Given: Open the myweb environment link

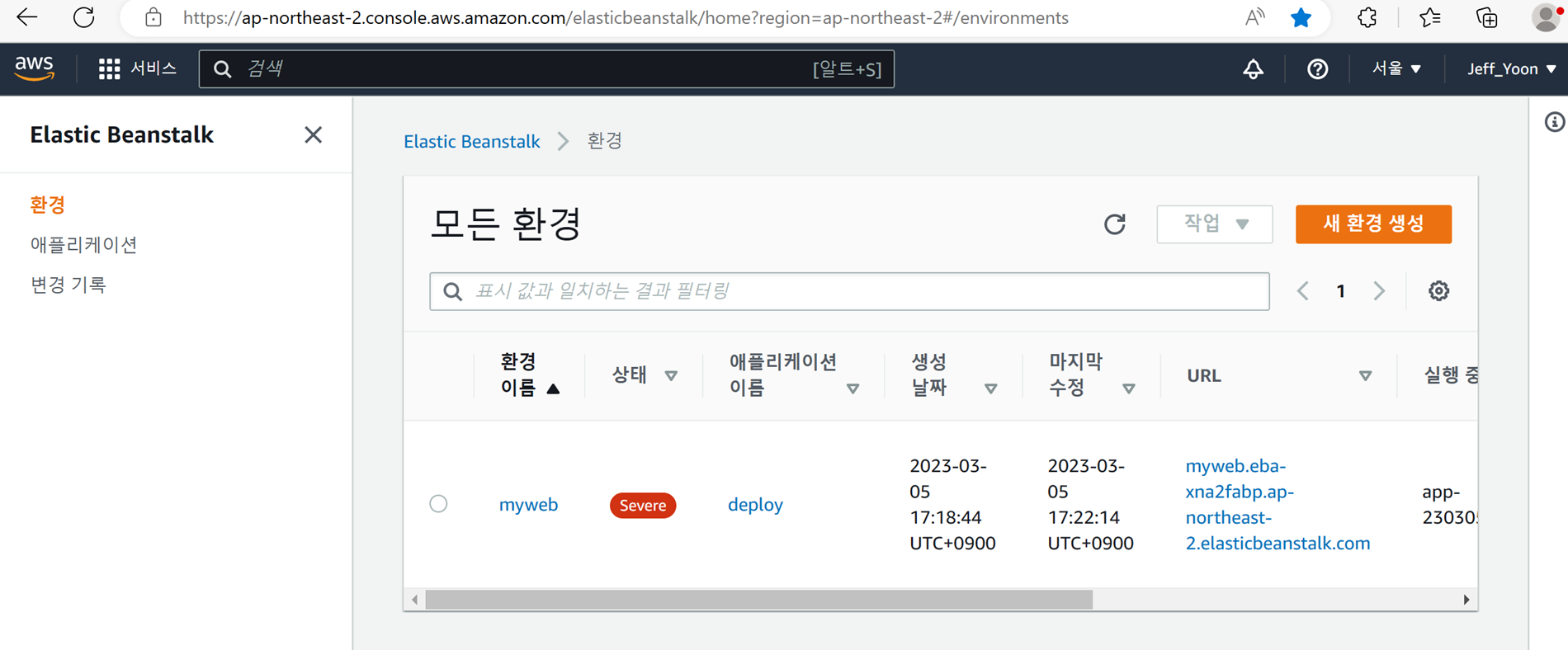Looking at the screenshot, I should tap(528, 504).
